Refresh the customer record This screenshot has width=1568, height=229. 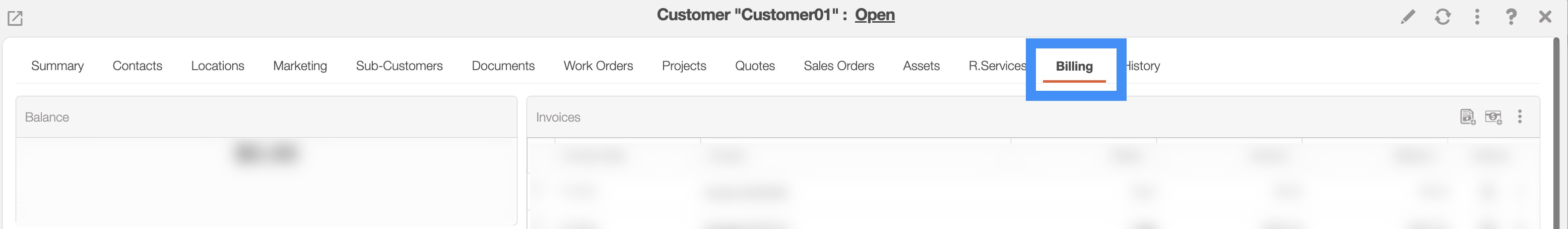tap(1442, 17)
